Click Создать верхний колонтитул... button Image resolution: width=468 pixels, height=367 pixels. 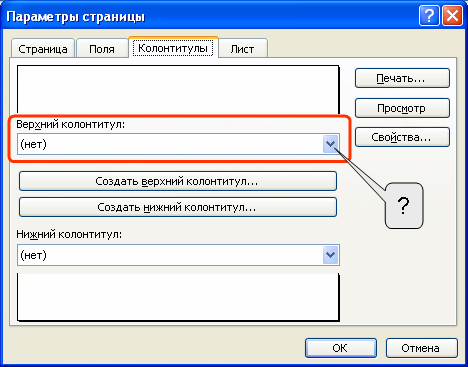[178, 181]
